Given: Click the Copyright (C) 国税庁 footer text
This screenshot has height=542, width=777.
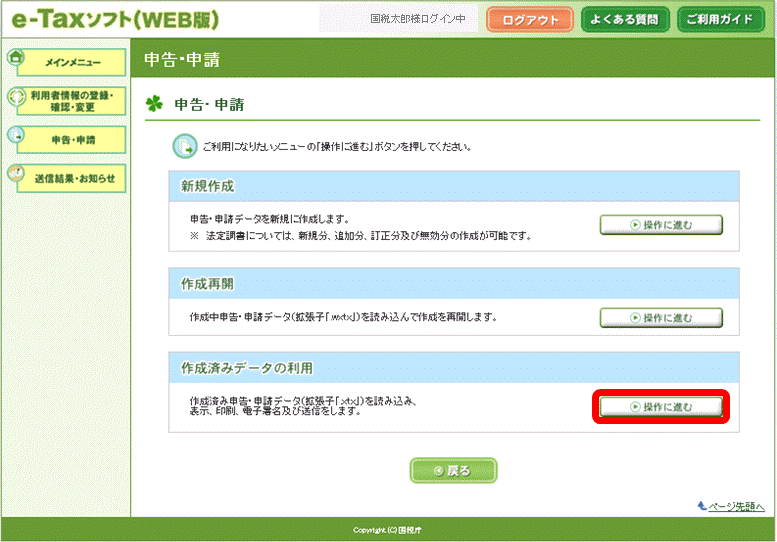Looking at the screenshot, I should point(388,530).
